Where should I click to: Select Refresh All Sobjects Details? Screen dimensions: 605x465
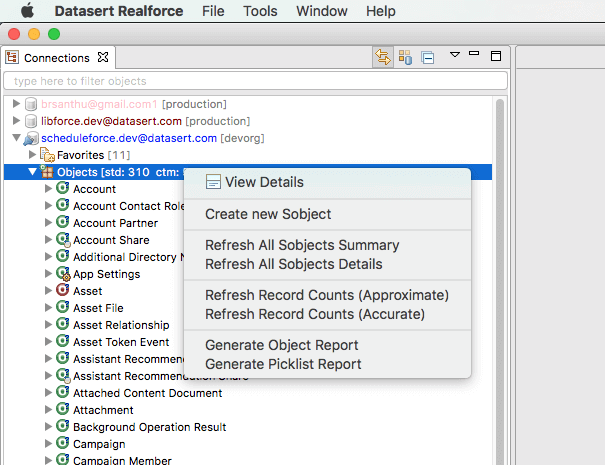pyautogui.click(x=327, y=264)
